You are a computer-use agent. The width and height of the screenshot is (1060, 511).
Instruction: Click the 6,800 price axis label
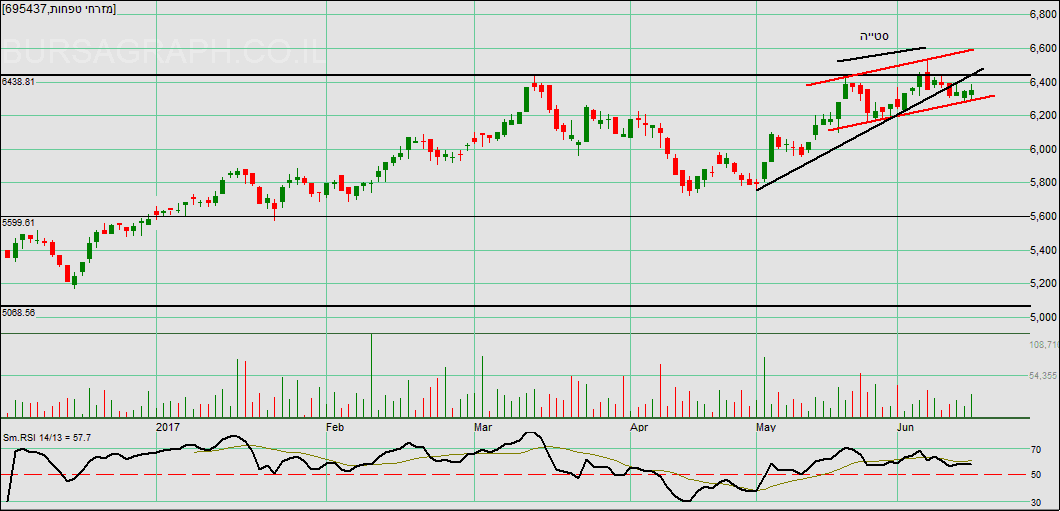1043,14
